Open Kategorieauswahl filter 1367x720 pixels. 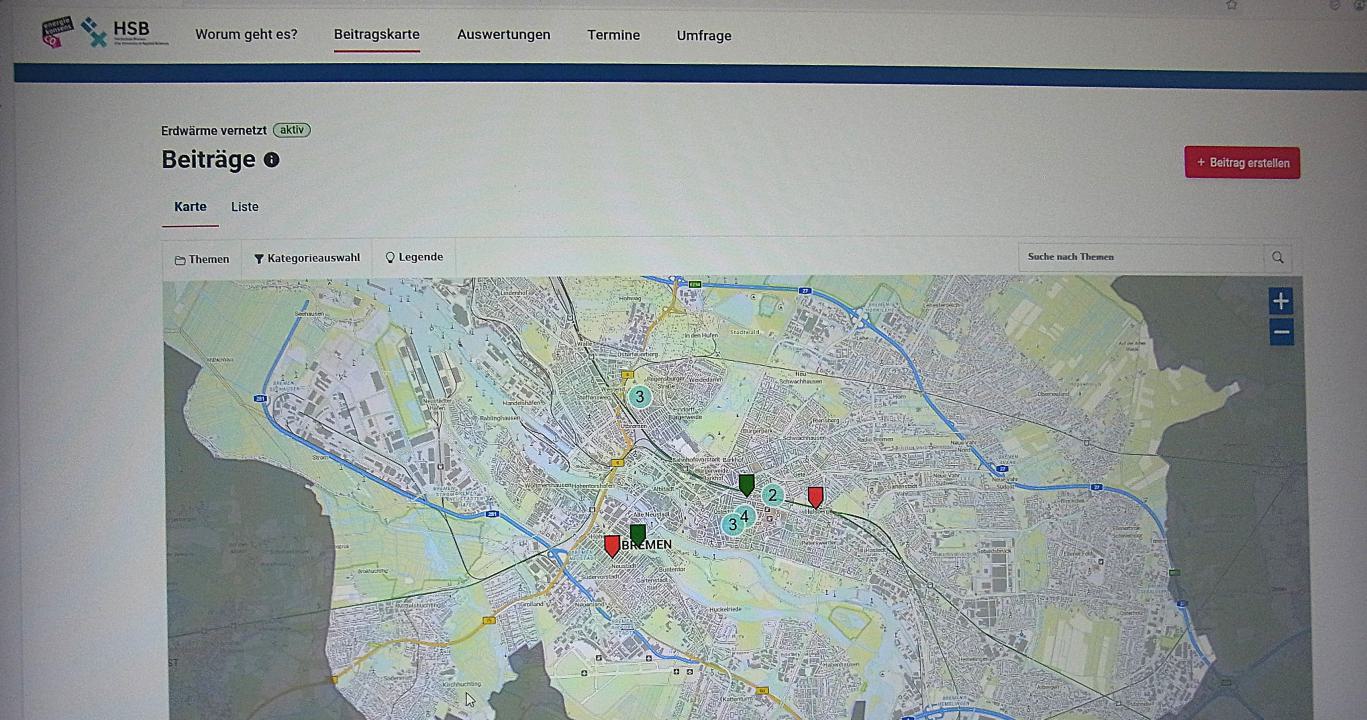[307, 258]
